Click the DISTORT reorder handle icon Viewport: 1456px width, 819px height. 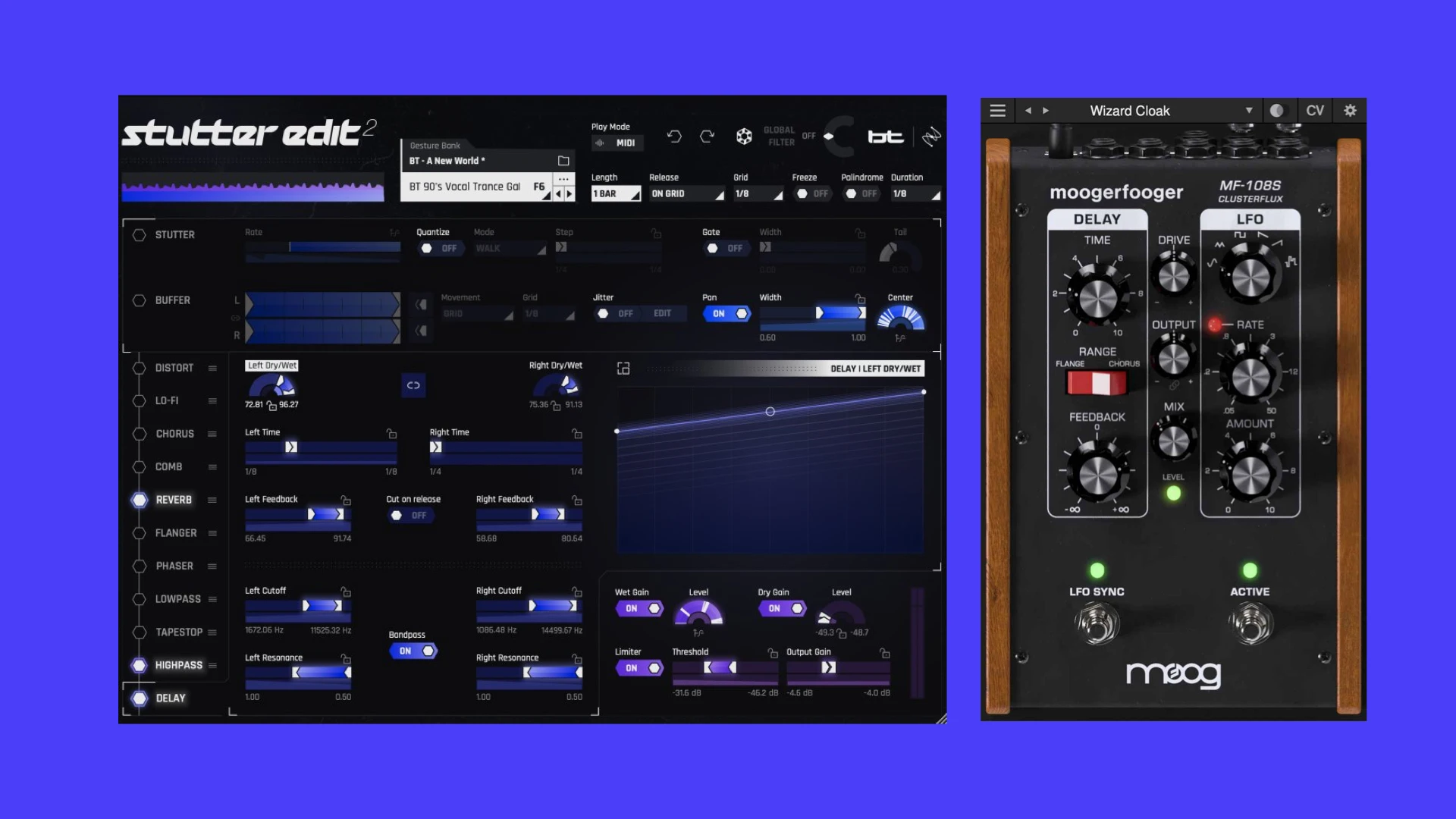pos(212,369)
